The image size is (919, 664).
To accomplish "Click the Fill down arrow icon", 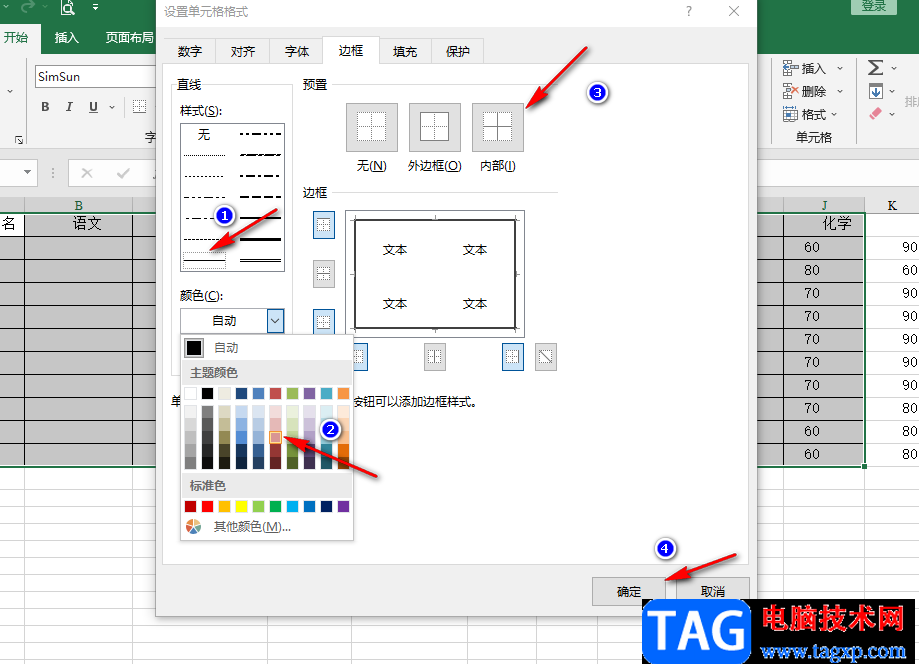I will tap(876, 91).
